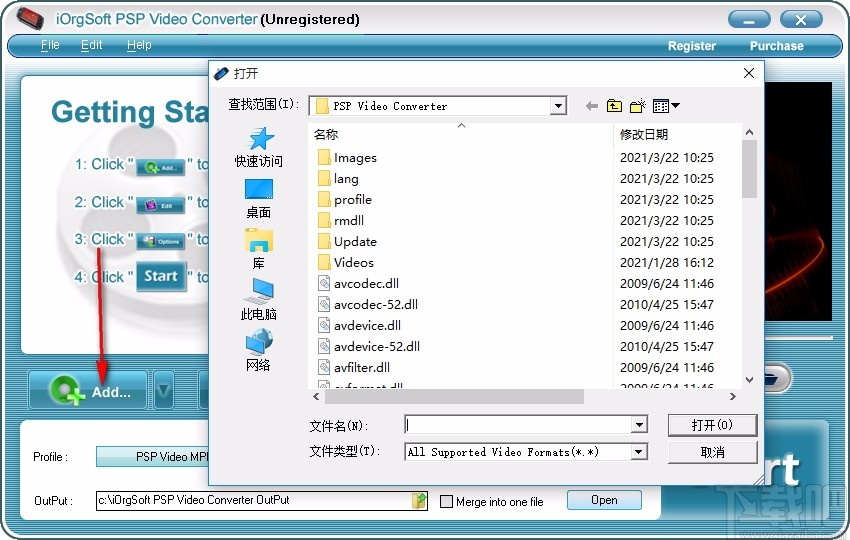
Task: Click the horizontal scrollbar left arrow
Action: point(317,396)
